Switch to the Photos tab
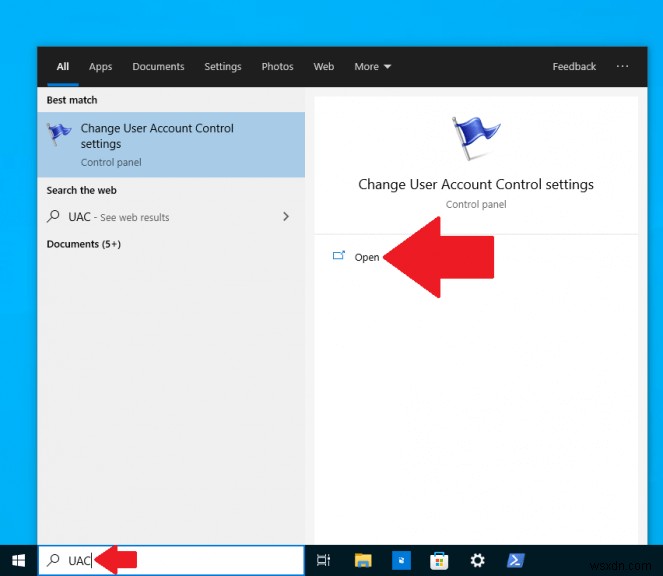This screenshot has width=663, height=576. click(277, 66)
